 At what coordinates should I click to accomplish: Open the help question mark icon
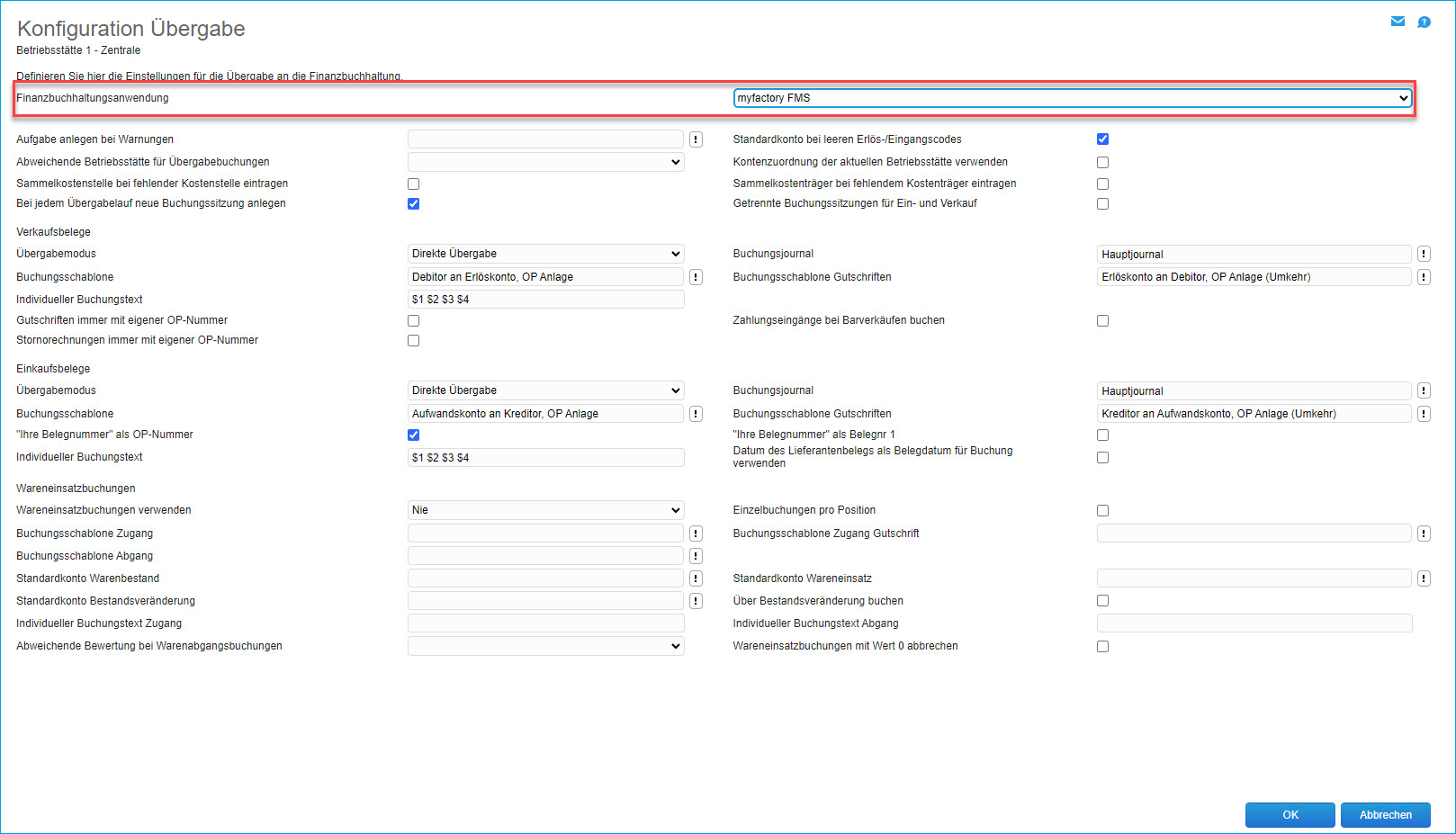1424,22
